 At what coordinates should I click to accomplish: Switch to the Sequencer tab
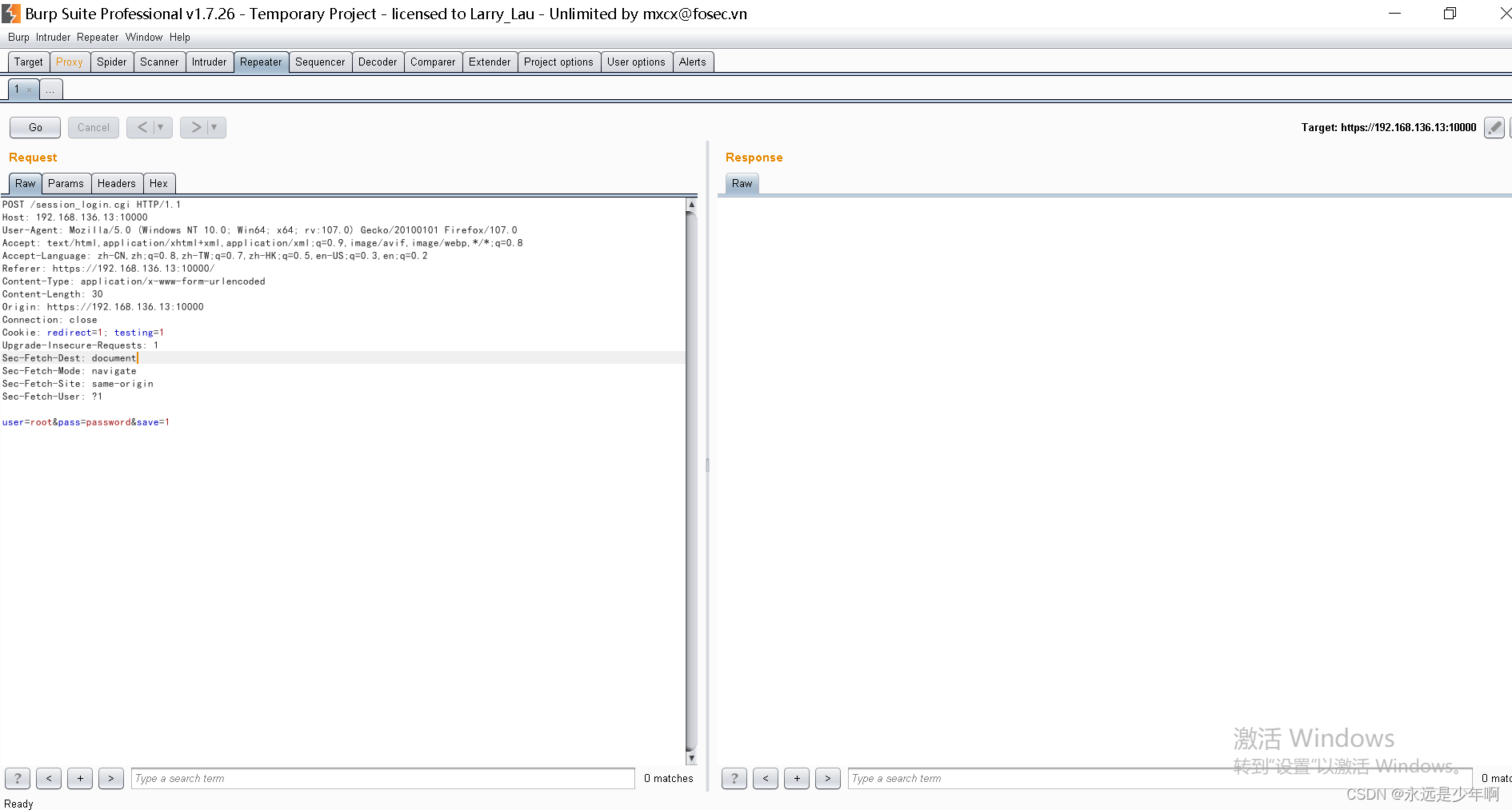pyautogui.click(x=320, y=62)
